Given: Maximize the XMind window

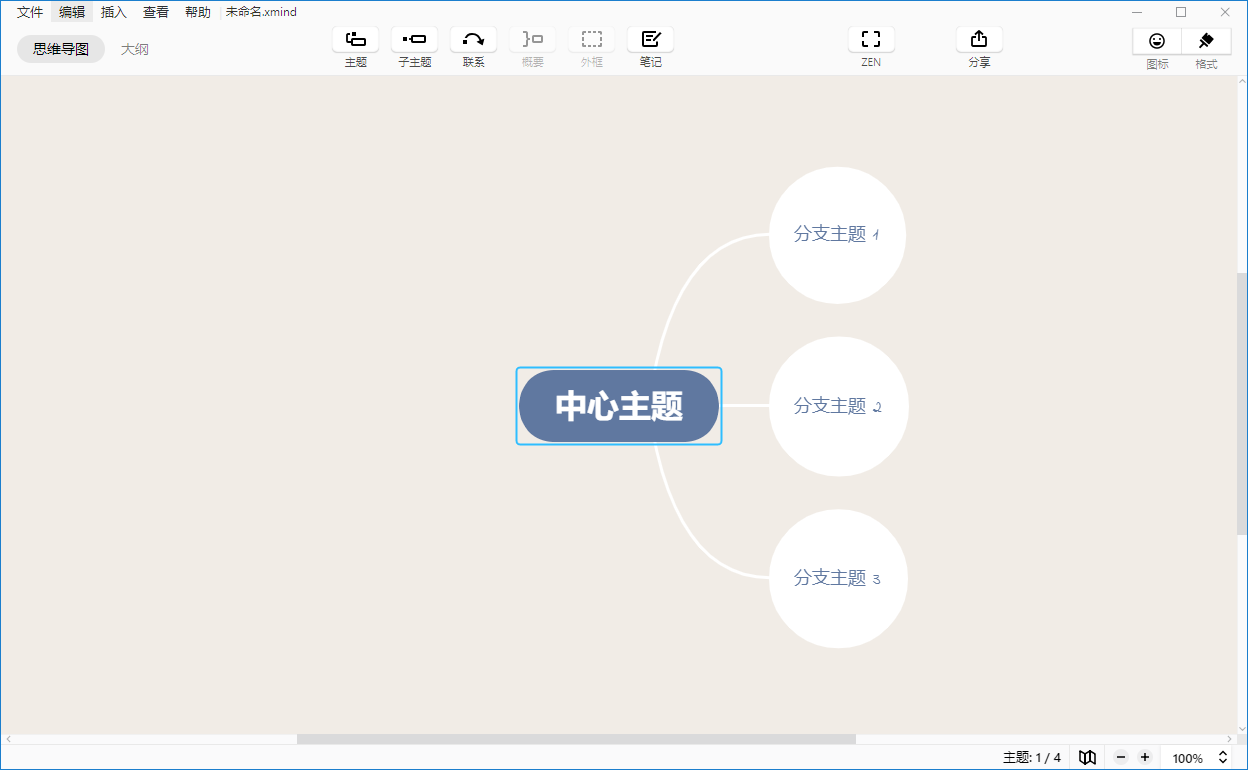Looking at the screenshot, I should 1181,12.
